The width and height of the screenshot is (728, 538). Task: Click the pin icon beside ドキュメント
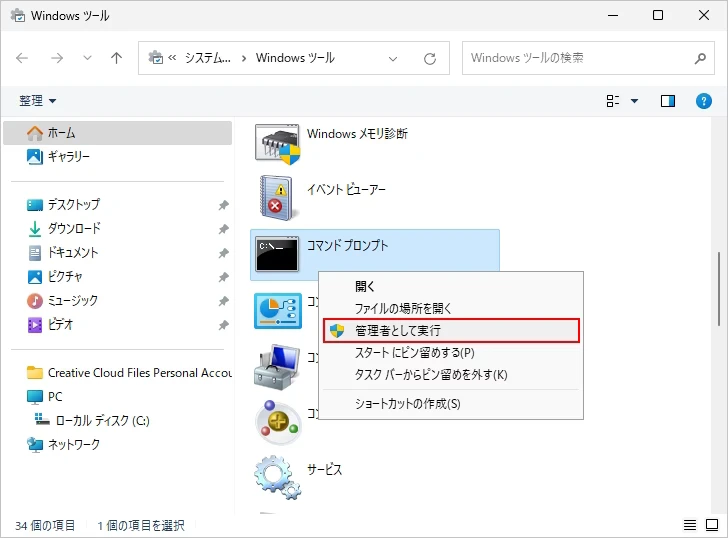[224, 253]
